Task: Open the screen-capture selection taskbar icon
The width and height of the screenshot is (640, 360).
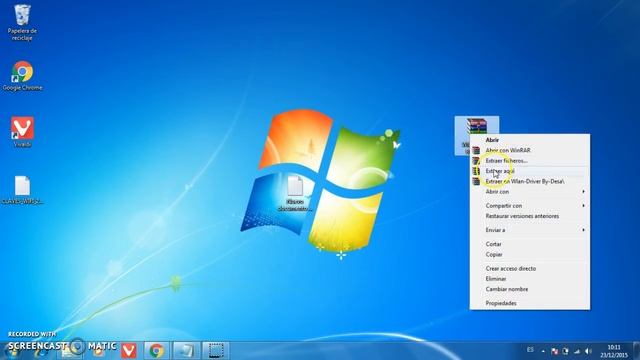Action: 216,351
